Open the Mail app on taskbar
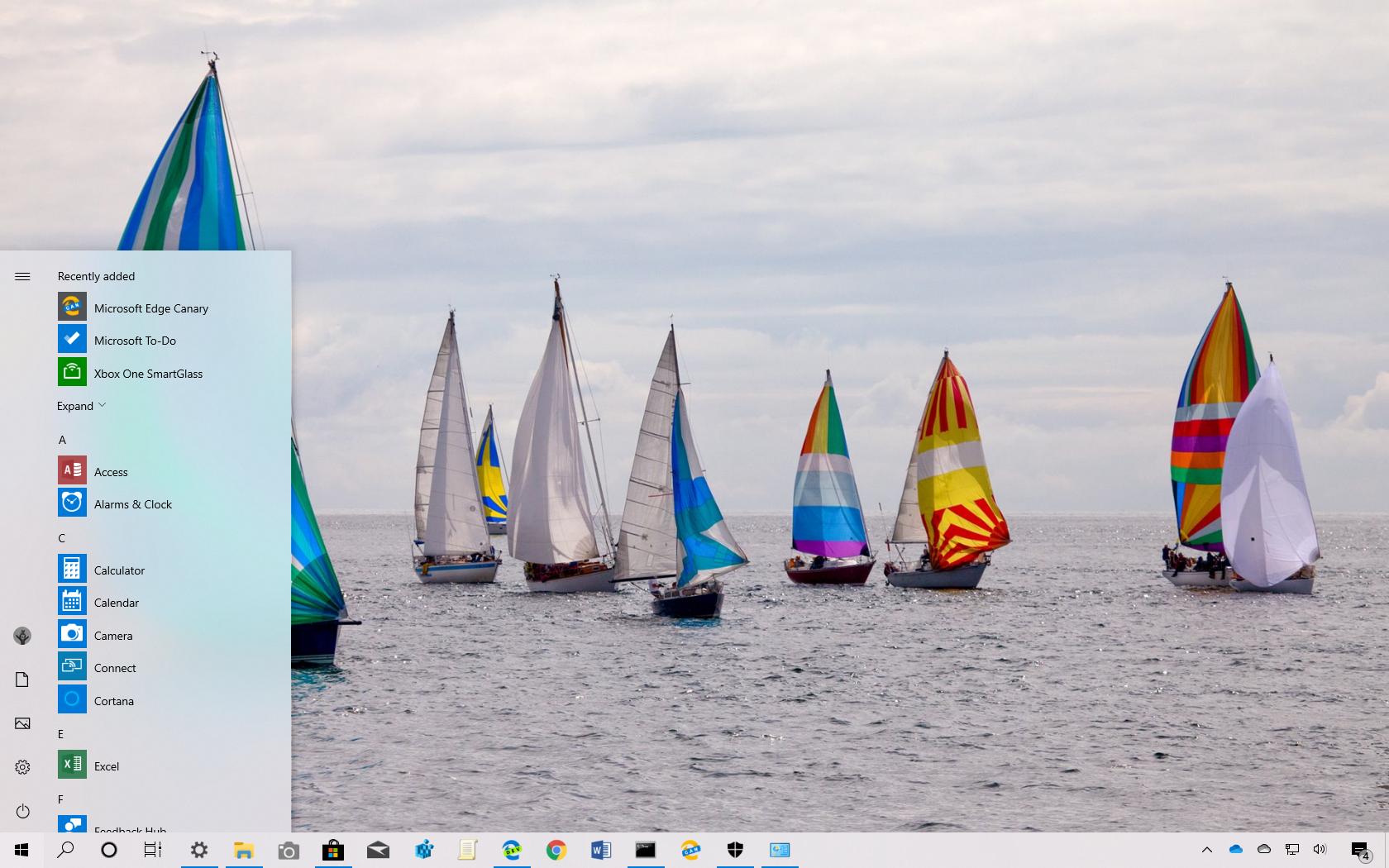1389x868 pixels. tap(378, 850)
